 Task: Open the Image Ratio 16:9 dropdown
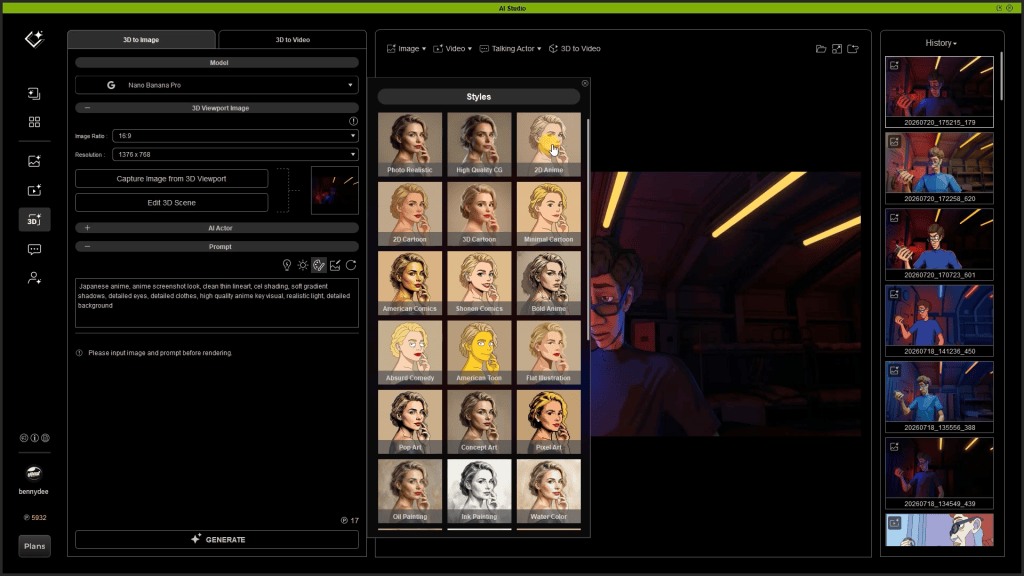click(235, 136)
